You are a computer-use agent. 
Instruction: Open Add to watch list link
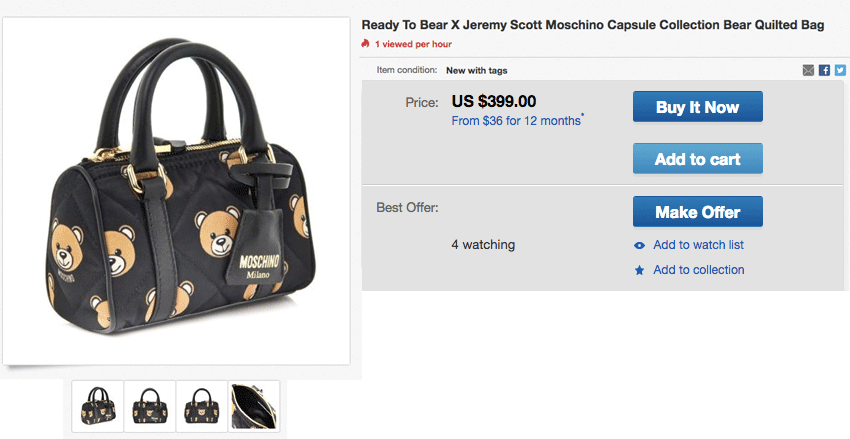(x=698, y=245)
